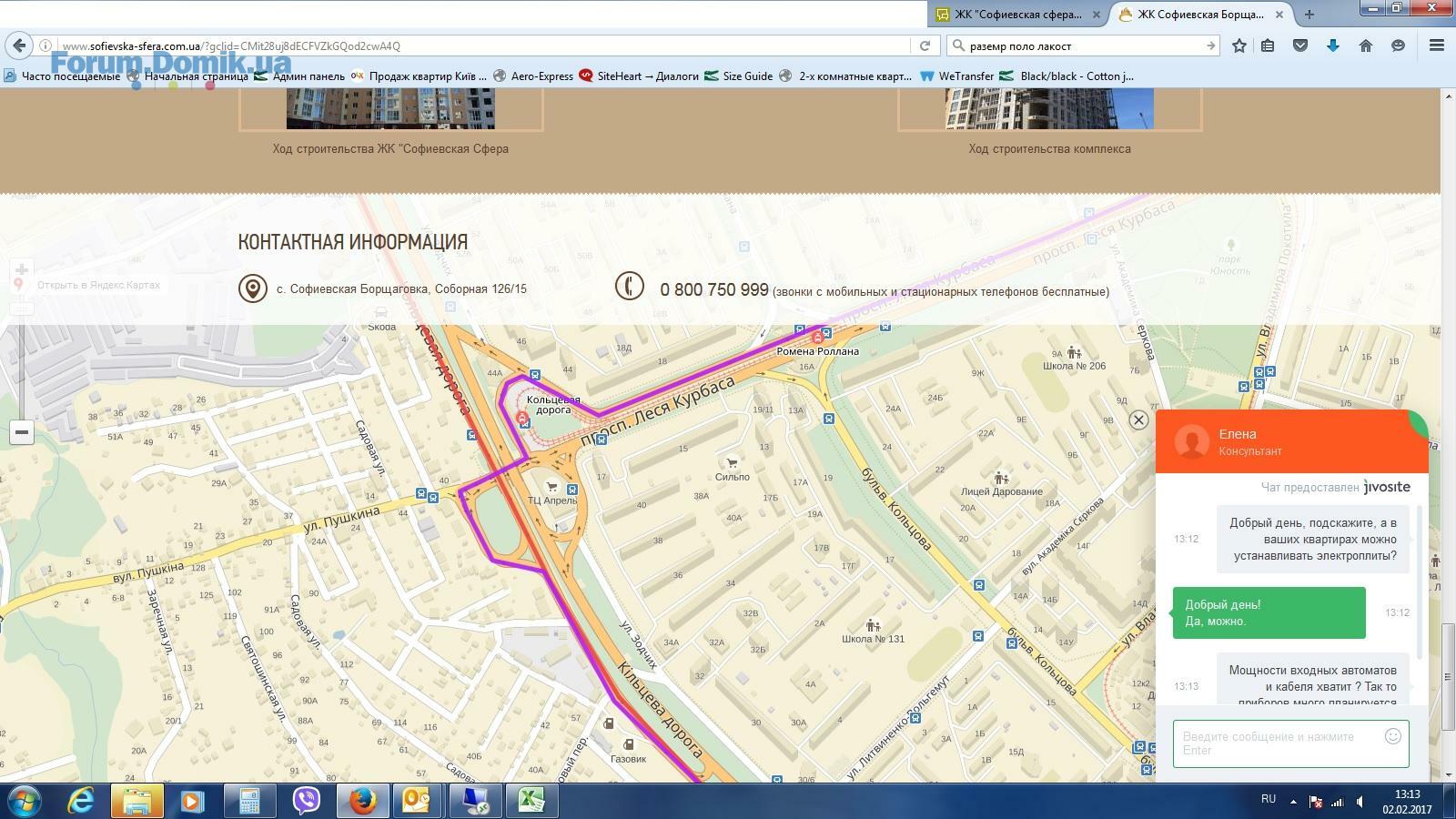Screen dimensions: 1456x819
Task: Open the Firefox Hello chat smiley icon
Action: click(1399, 45)
